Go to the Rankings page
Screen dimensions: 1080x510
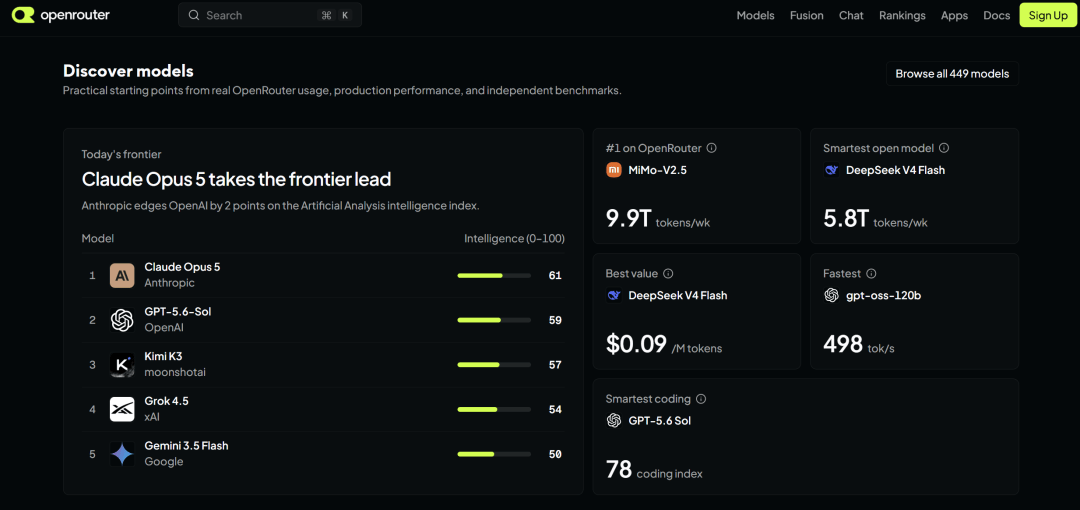pos(902,15)
